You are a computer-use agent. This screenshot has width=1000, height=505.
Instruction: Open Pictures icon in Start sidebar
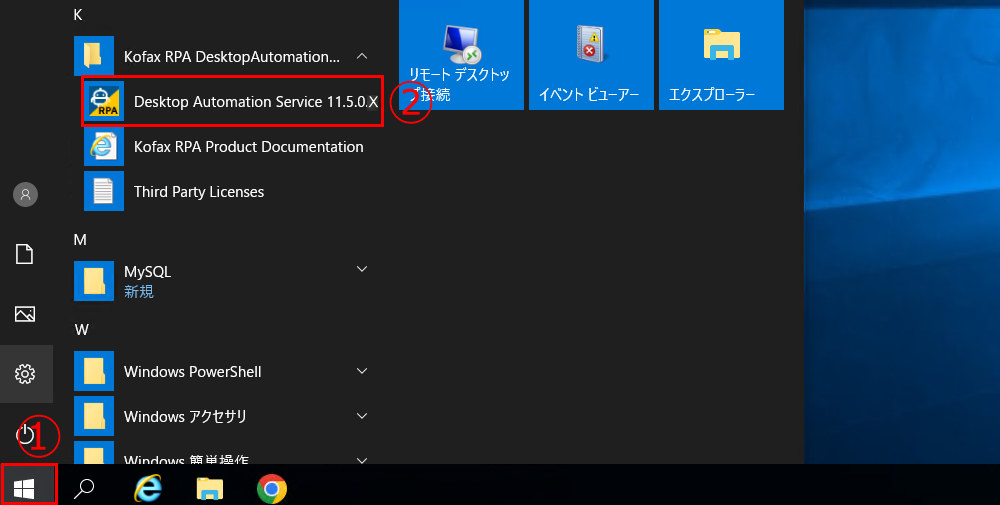[26, 314]
